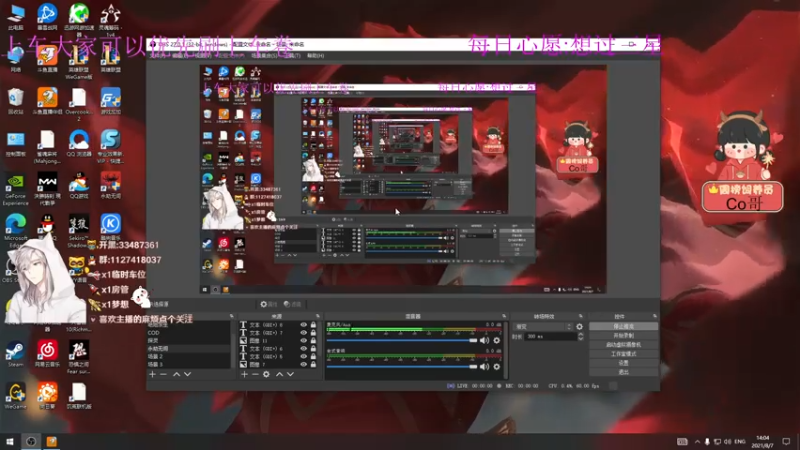Move selected scene up with arrow
The width and height of the screenshot is (800, 450).
tap(177, 374)
